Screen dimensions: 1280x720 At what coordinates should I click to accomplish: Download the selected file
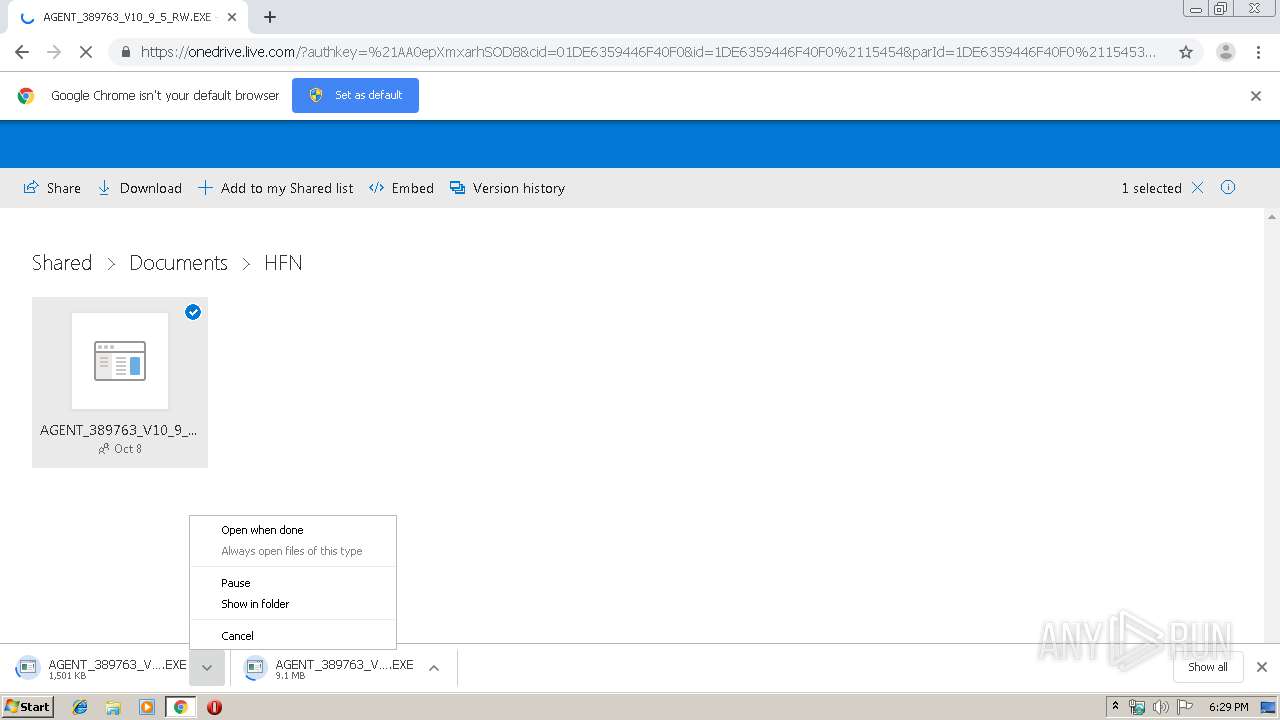(139, 188)
